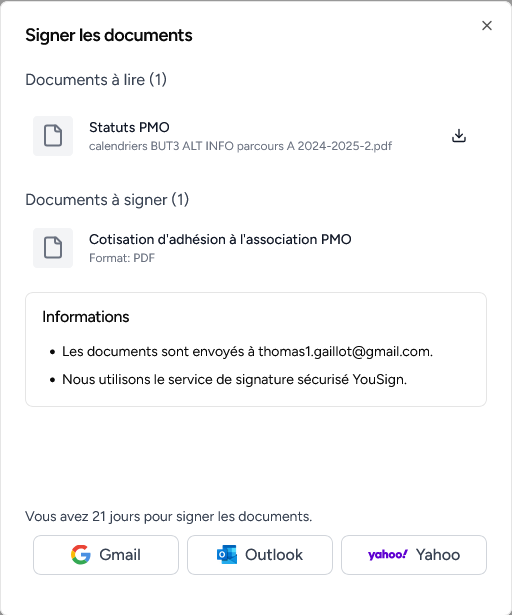Click the thomas1.gaillot@gmail.com address line
512x615 pixels.
[247, 351]
